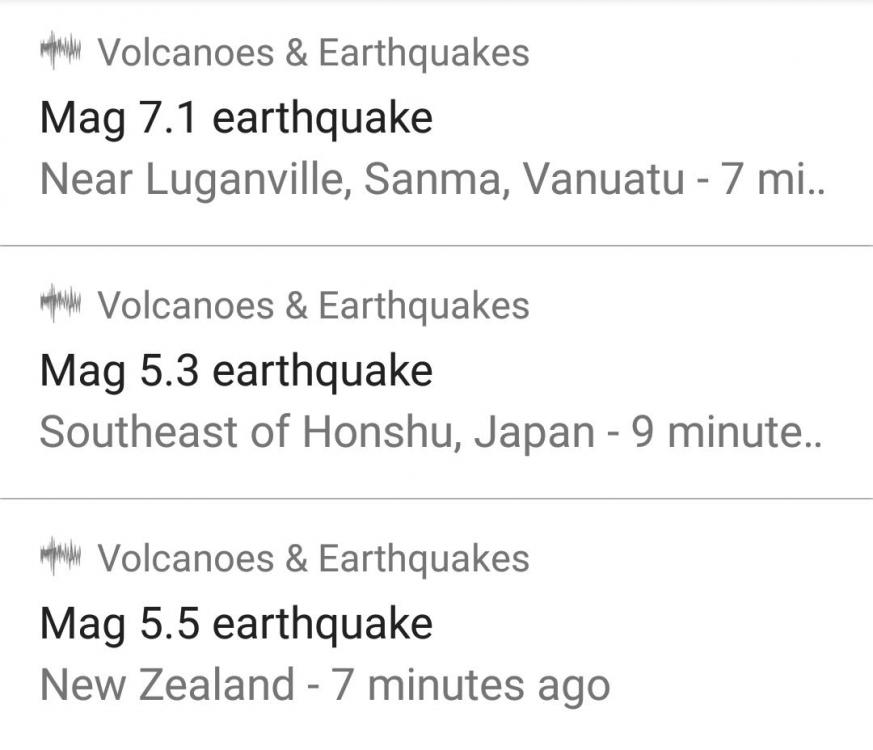Viewport: 873px width, 750px height.
Task: Tap "7 minutes ago" in the New Zealand alert
Action: click(468, 686)
